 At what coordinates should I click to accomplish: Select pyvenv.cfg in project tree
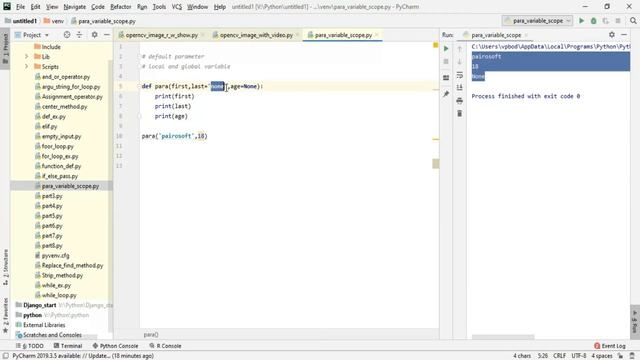coord(56,256)
